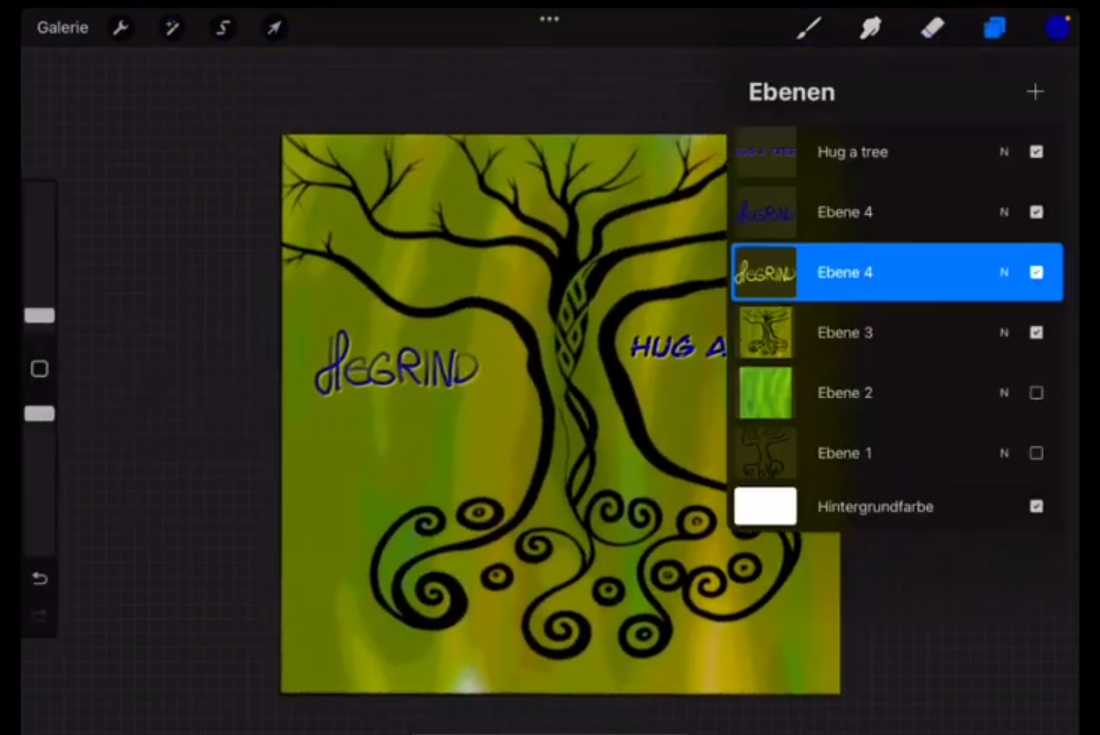This screenshot has height=735, width=1100.
Task: Open the Actions wrench menu
Action: [x=120, y=28]
